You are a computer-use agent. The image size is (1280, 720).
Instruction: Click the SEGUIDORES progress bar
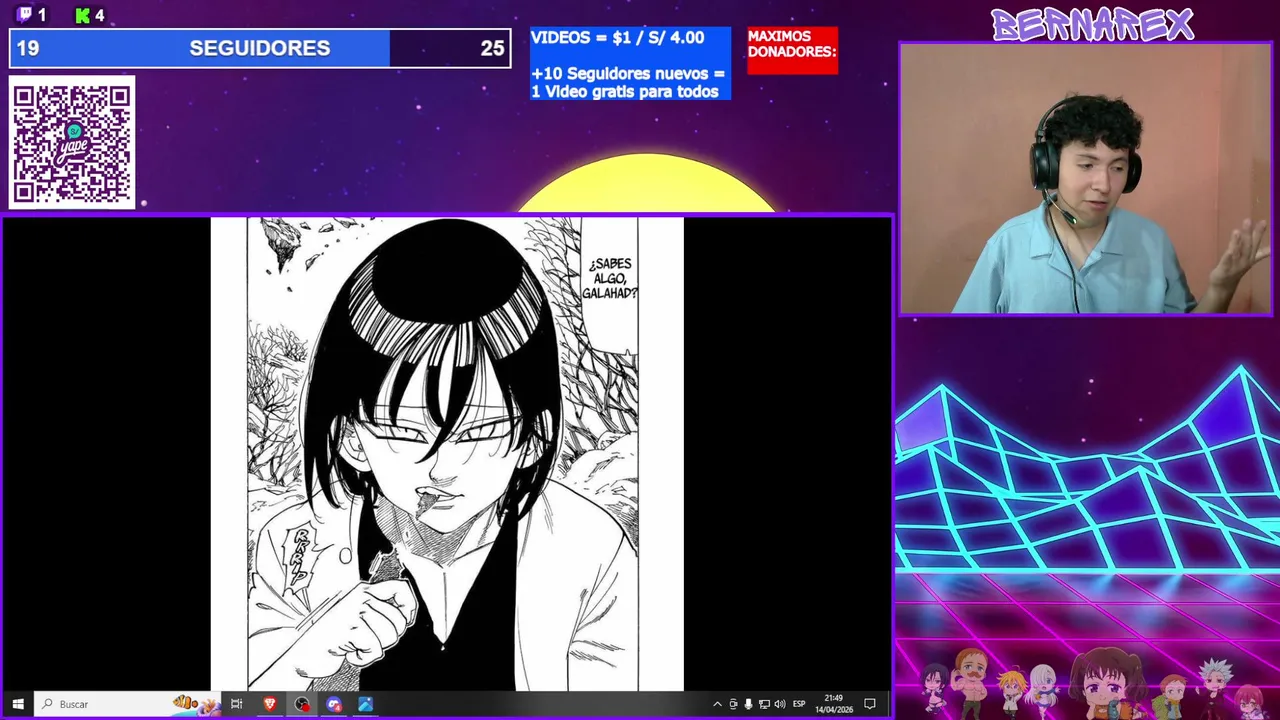pyautogui.click(x=260, y=48)
